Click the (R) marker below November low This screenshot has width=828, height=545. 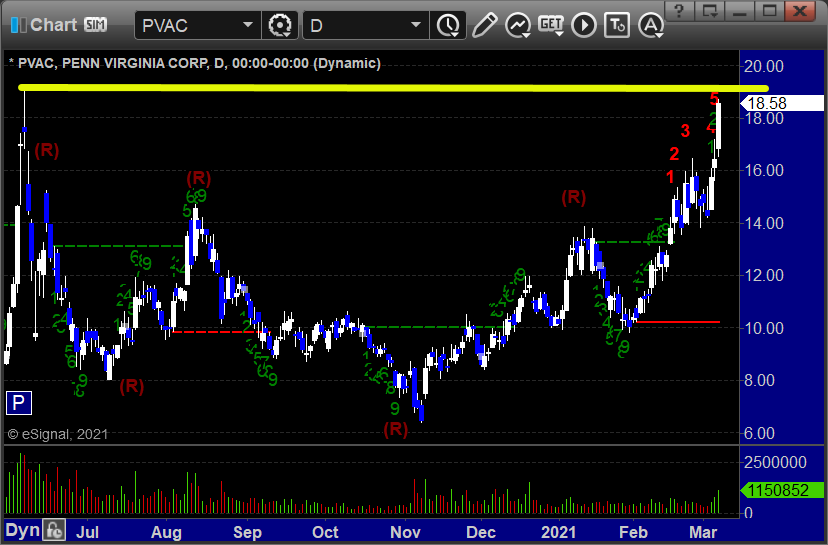tap(396, 429)
